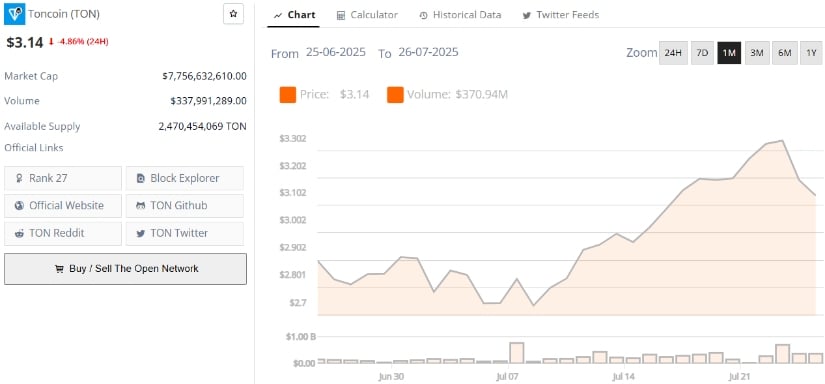Open the Rank 27 link
Viewport: 825px width, 384px height.
[63, 178]
